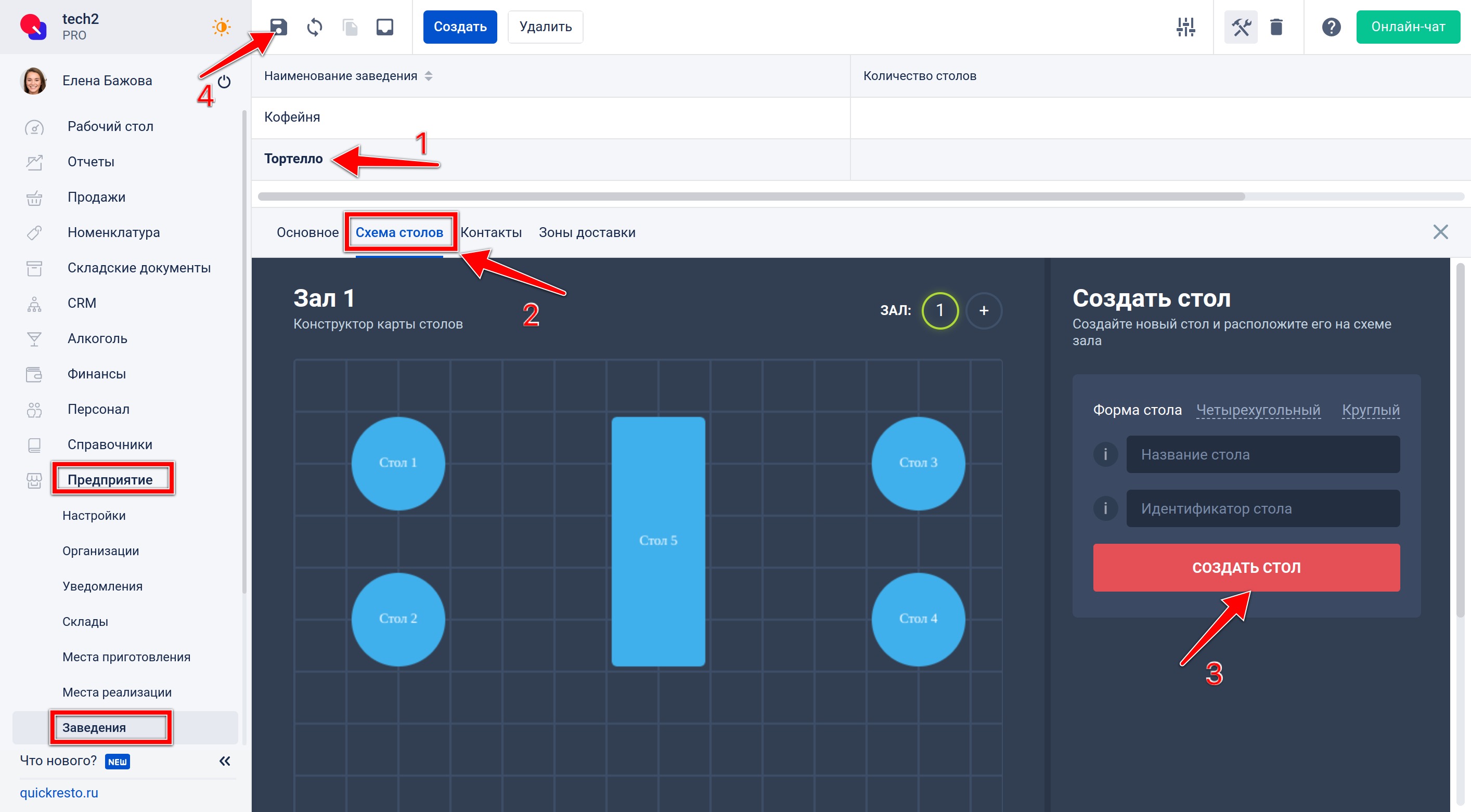Click the Предприятие storefront icon
The image size is (1471, 812).
tap(34, 480)
